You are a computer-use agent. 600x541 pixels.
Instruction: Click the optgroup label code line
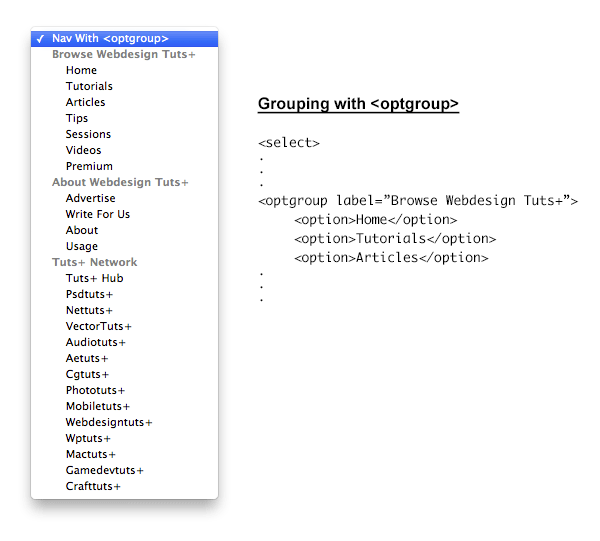(418, 201)
